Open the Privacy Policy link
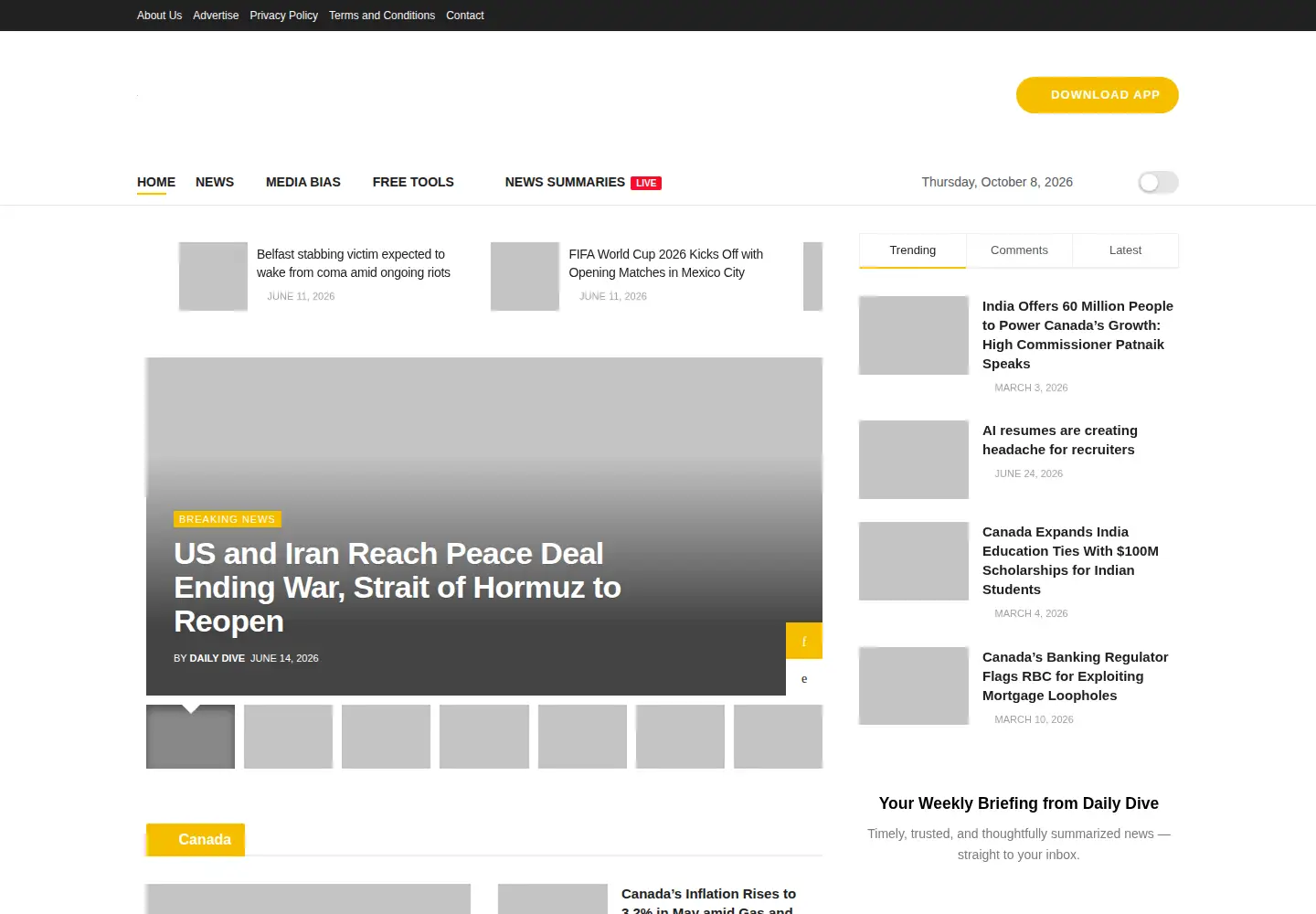Image resolution: width=1316 pixels, height=914 pixels. tap(283, 16)
